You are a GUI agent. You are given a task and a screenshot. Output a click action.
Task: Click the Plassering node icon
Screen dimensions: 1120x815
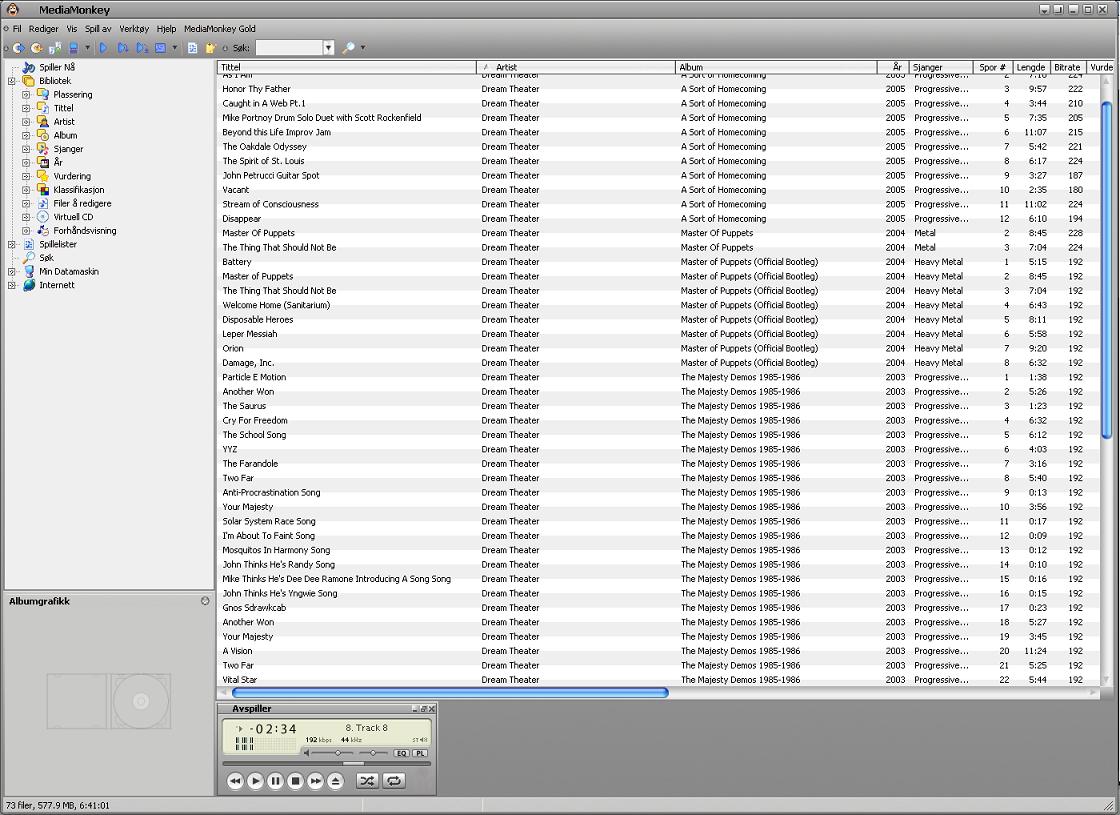(x=43, y=94)
